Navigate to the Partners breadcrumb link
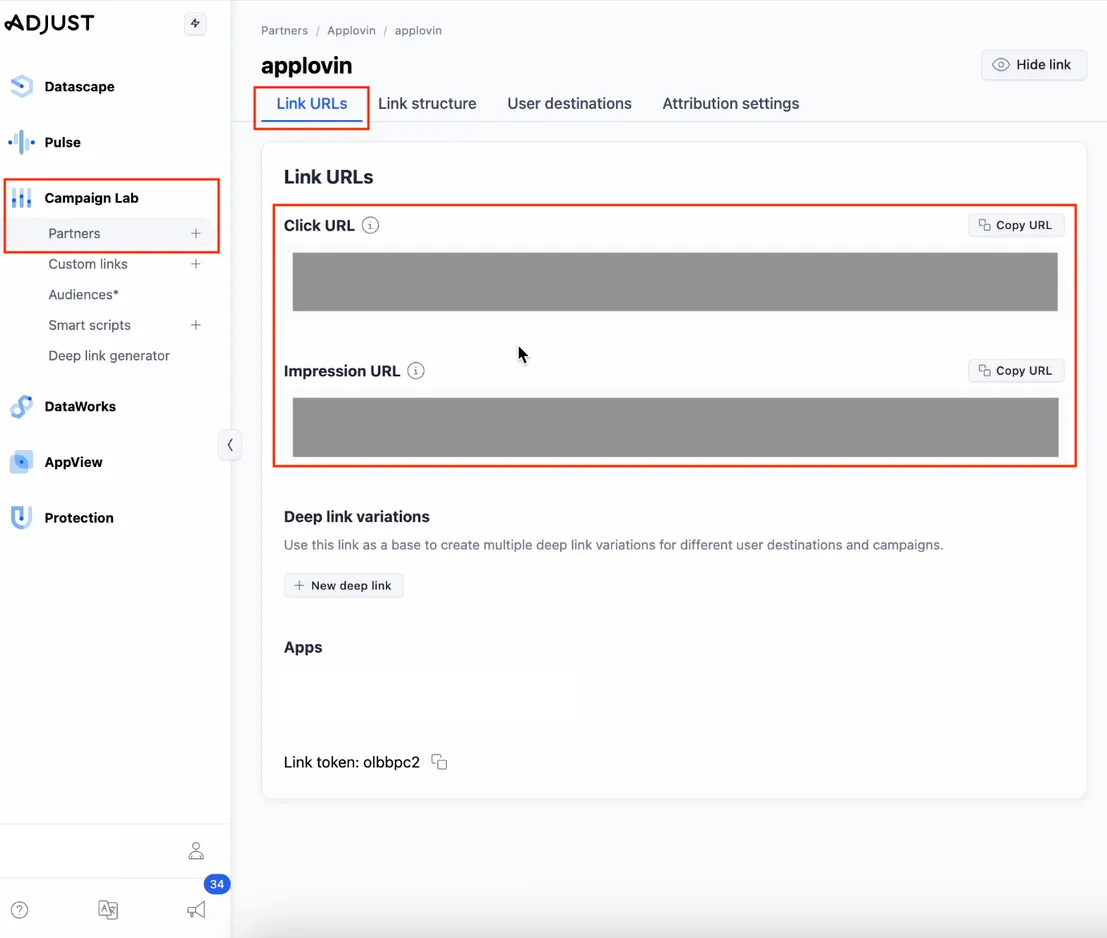The height and width of the screenshot is (938, 1107). [x=284, y=30]
